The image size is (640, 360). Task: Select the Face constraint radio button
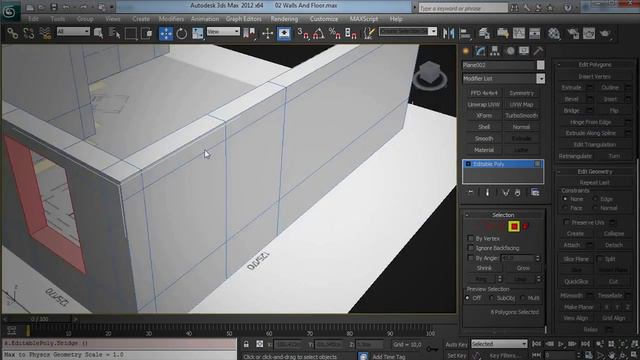pos(565,208)
